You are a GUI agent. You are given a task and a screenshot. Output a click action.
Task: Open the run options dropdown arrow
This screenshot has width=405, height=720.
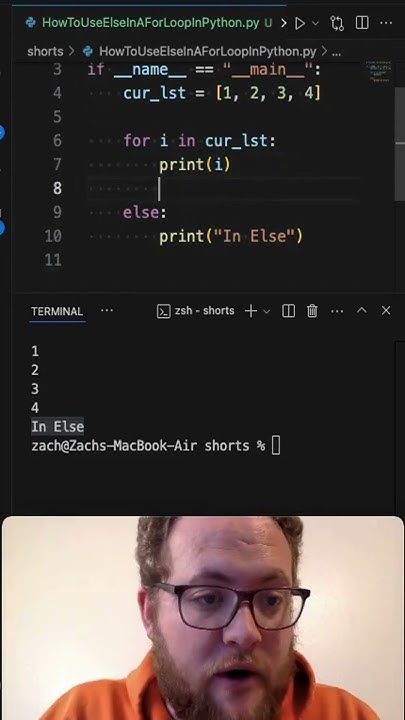[315, 23]
